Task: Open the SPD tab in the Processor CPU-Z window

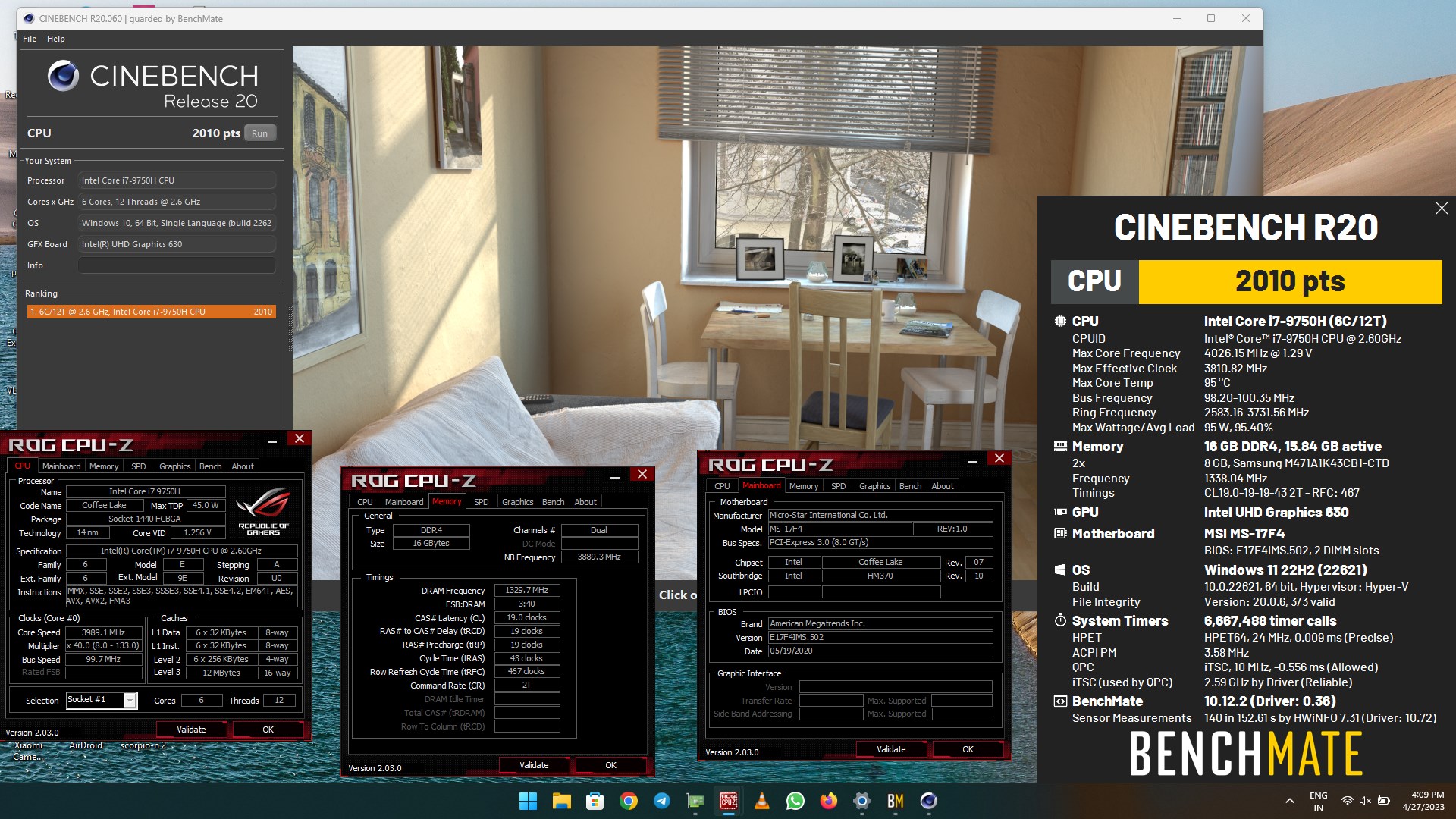Action: pyautogui.click(x=139, y=466)
